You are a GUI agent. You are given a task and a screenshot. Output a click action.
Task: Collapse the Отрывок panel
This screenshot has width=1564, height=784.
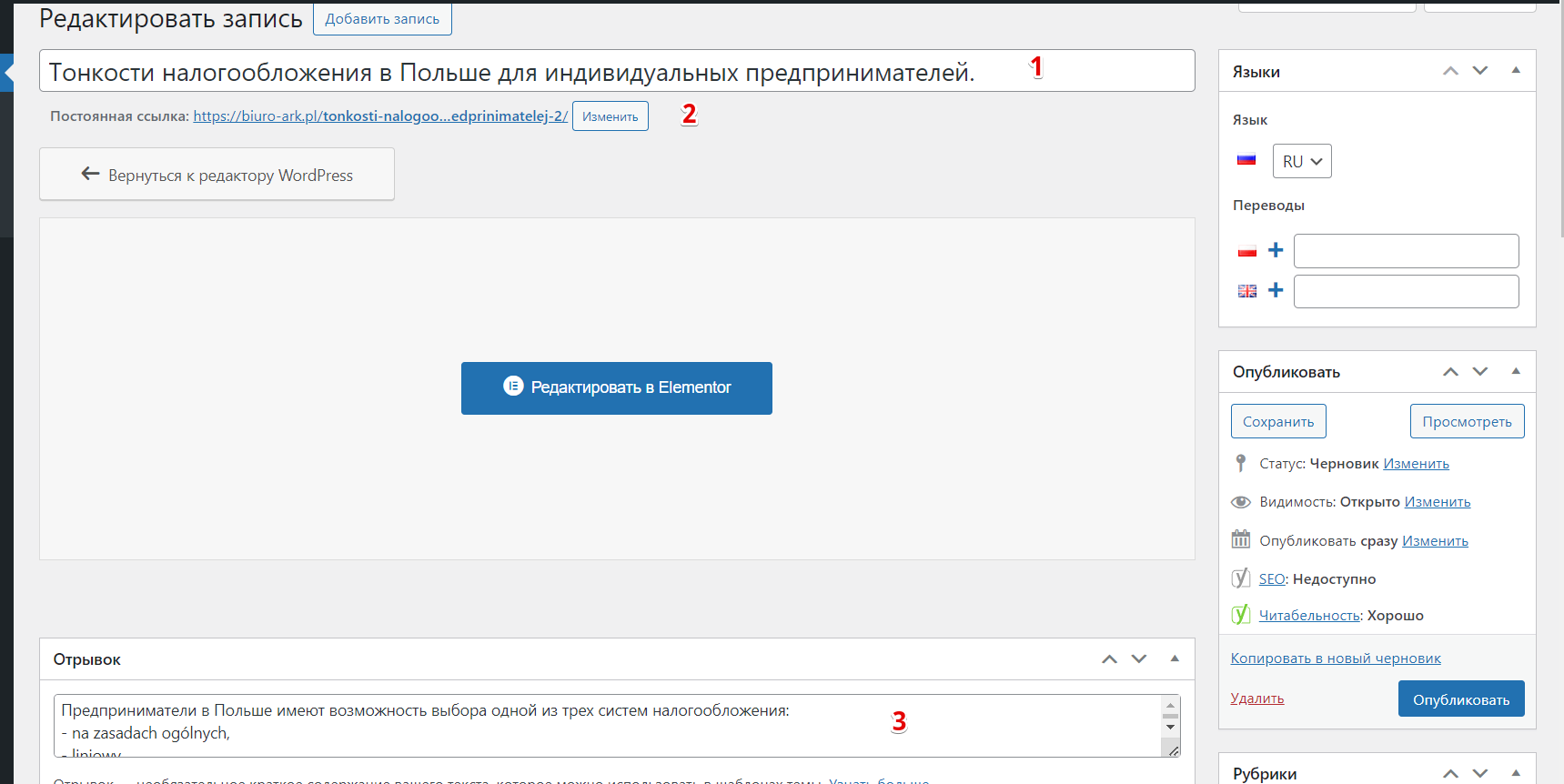(x=1175, y=659)
